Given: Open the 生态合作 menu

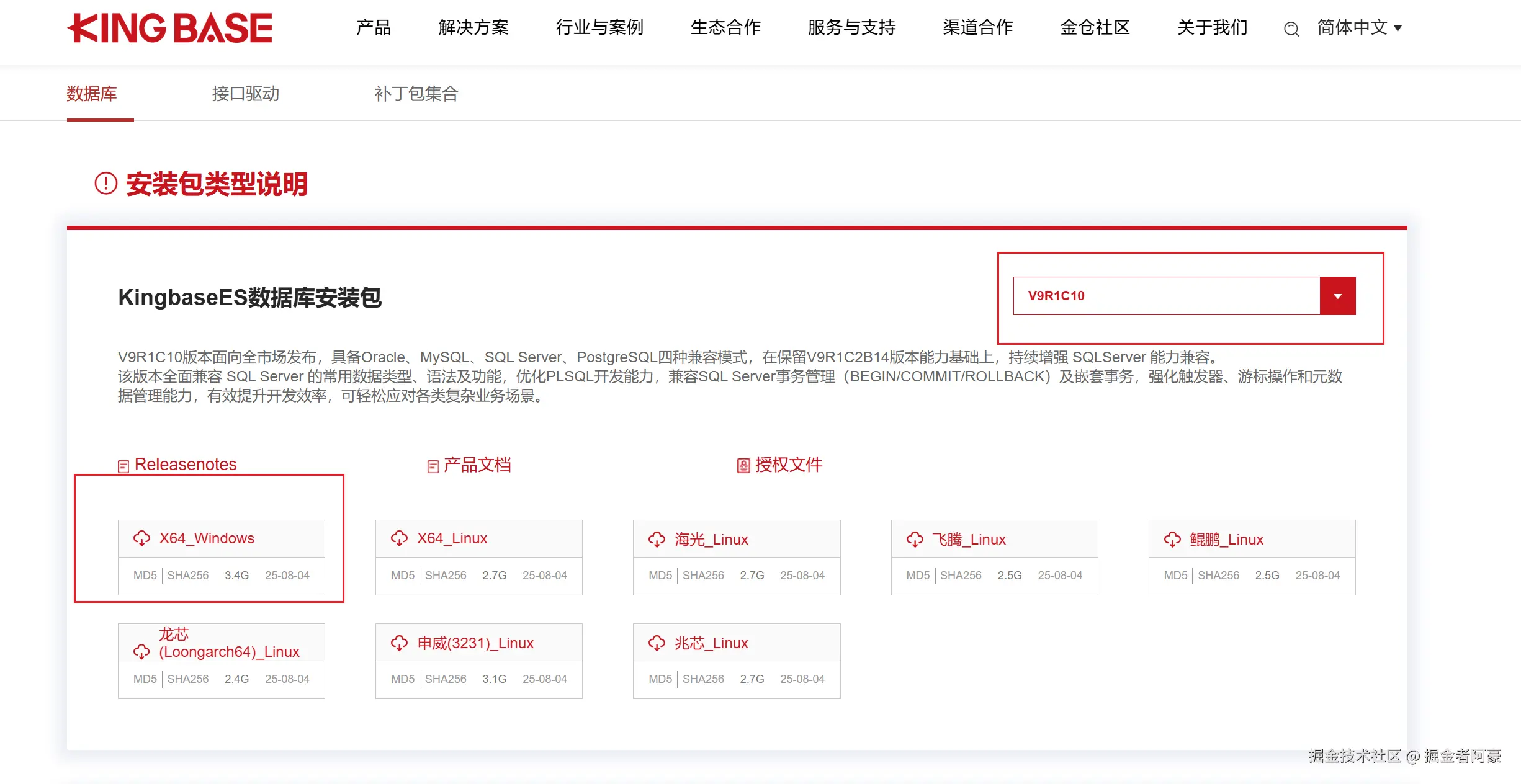Looking at the screenshot, I should 726,28.
